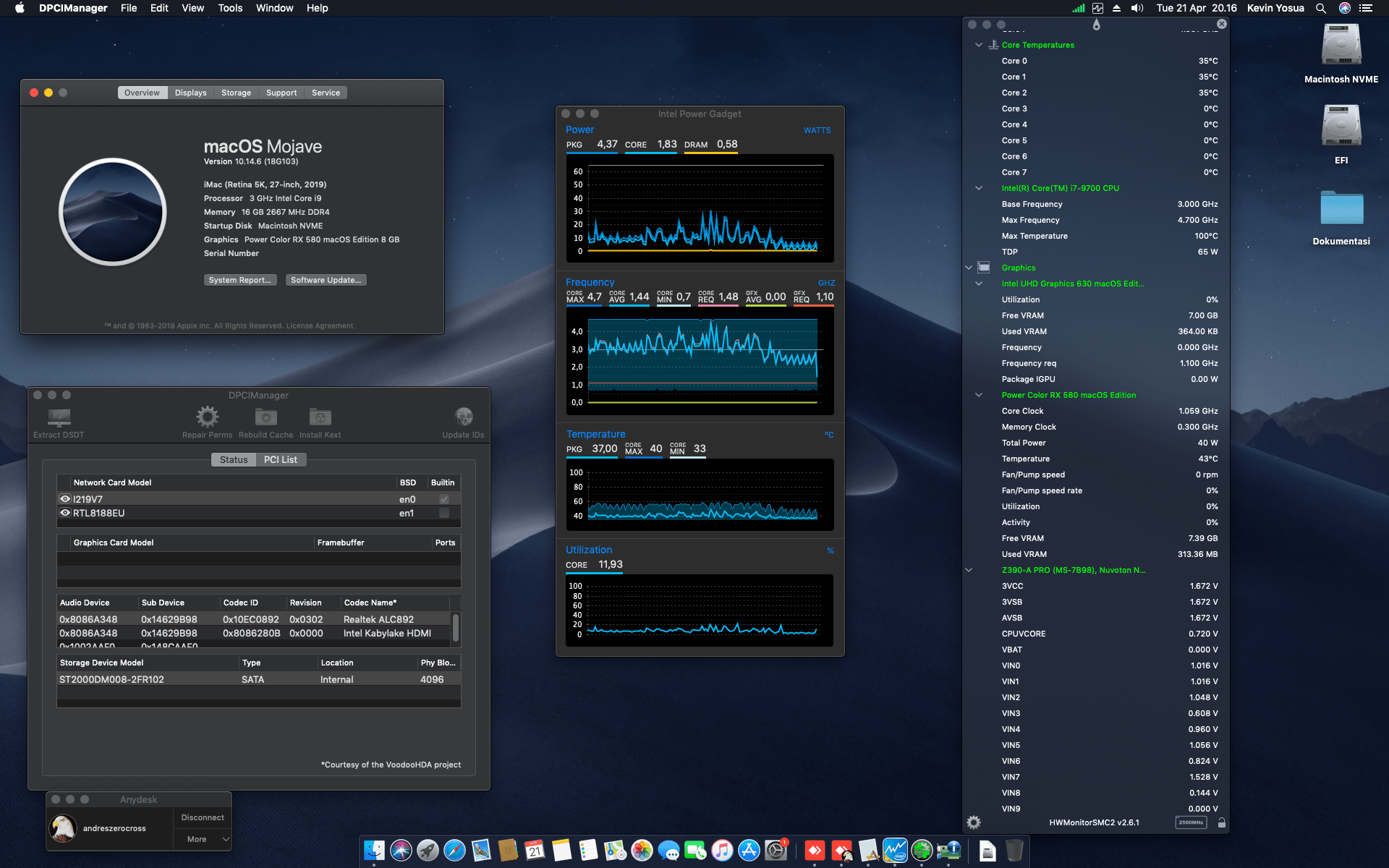Click the lock icon in HWMonitorSMC2
1389x868 pixels.
point(1221,822)
